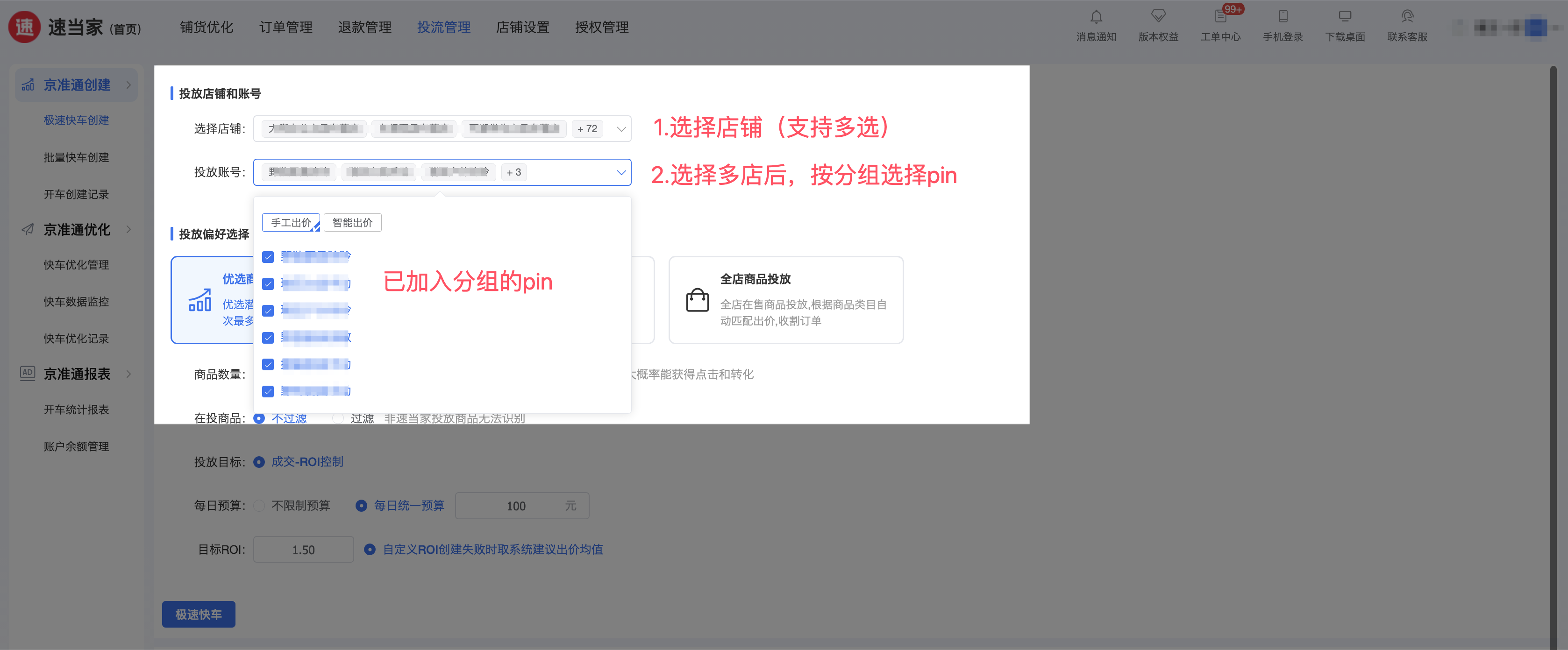Open 批量快车创建 sidebar link
Screen dimensions: 1568x650
pyautogui.click(x=76, y=158)
